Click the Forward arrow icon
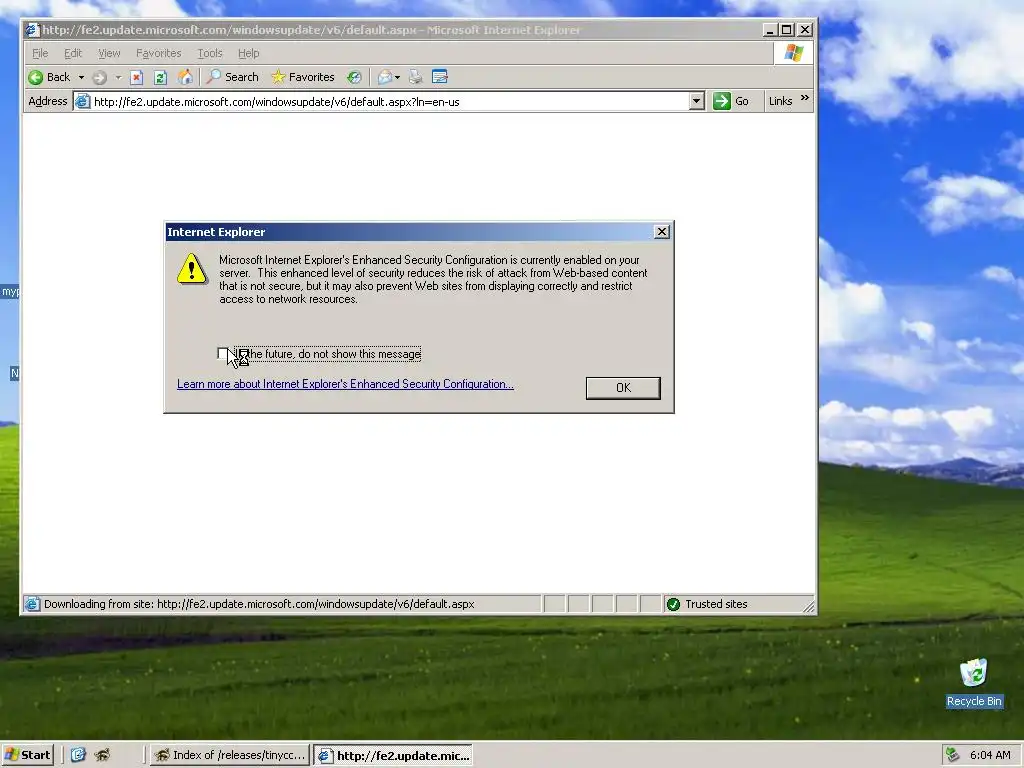The width and height of the screenshot is (1024, 768). (99, 78)
